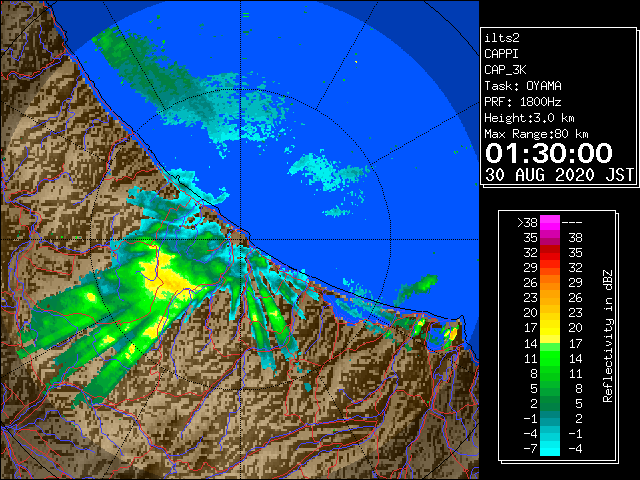640x480 pixels.
Task: Click the 'ilts2' label
Action: pos(502,38)
